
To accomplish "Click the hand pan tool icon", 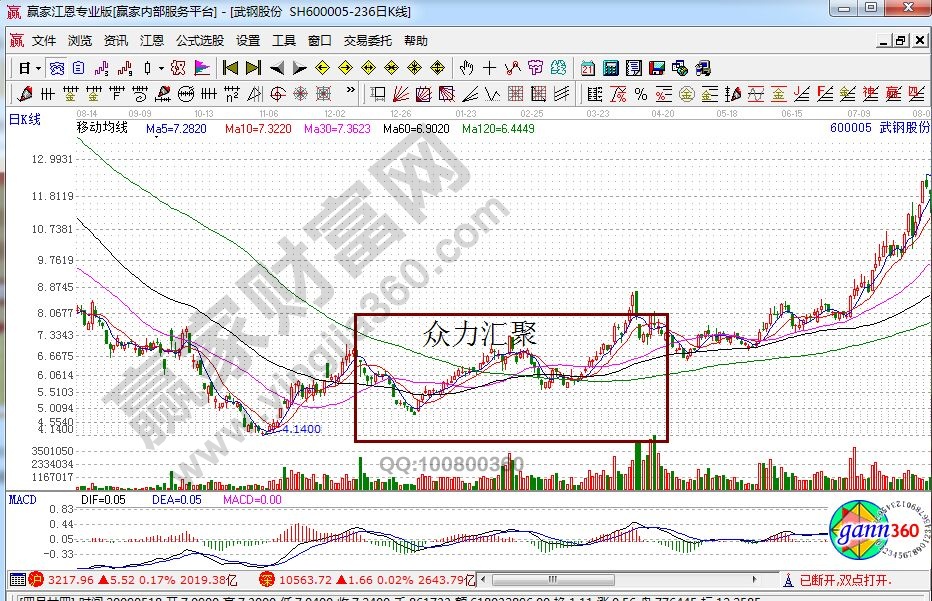I will click(466, 68).
